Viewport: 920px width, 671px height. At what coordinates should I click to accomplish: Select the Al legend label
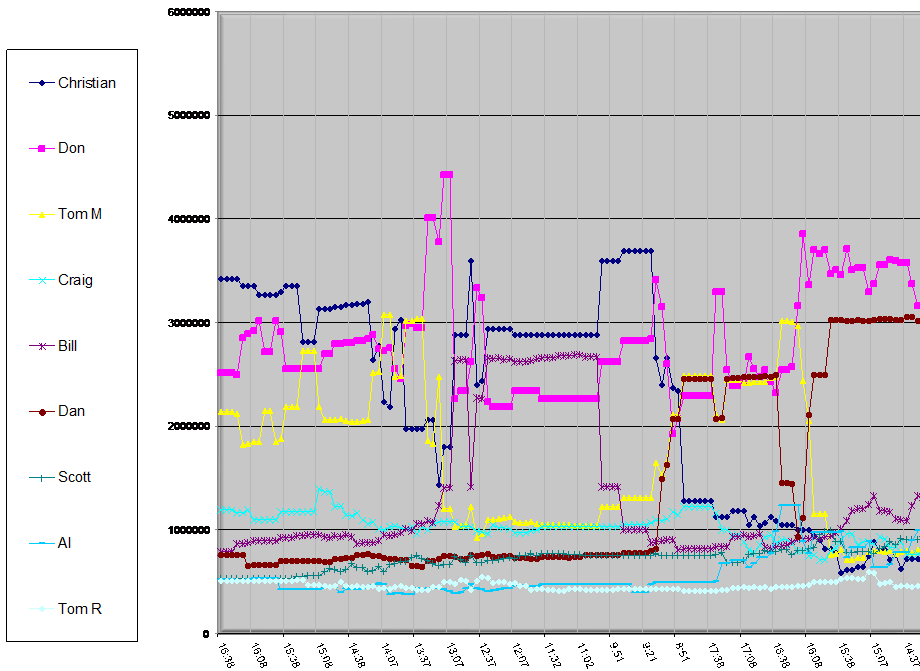coord(65,543)
